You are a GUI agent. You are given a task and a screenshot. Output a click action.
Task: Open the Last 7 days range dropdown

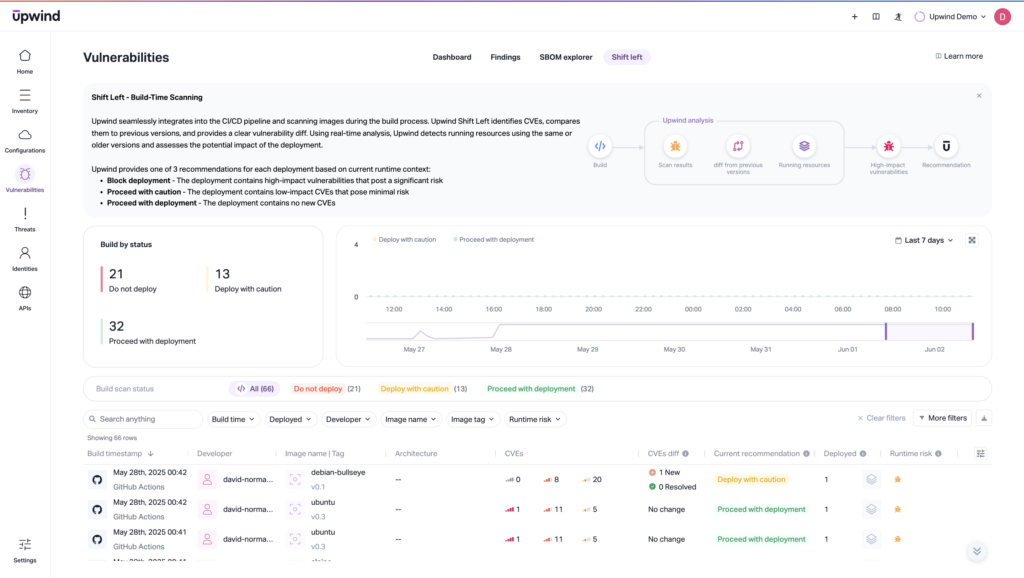923,240
